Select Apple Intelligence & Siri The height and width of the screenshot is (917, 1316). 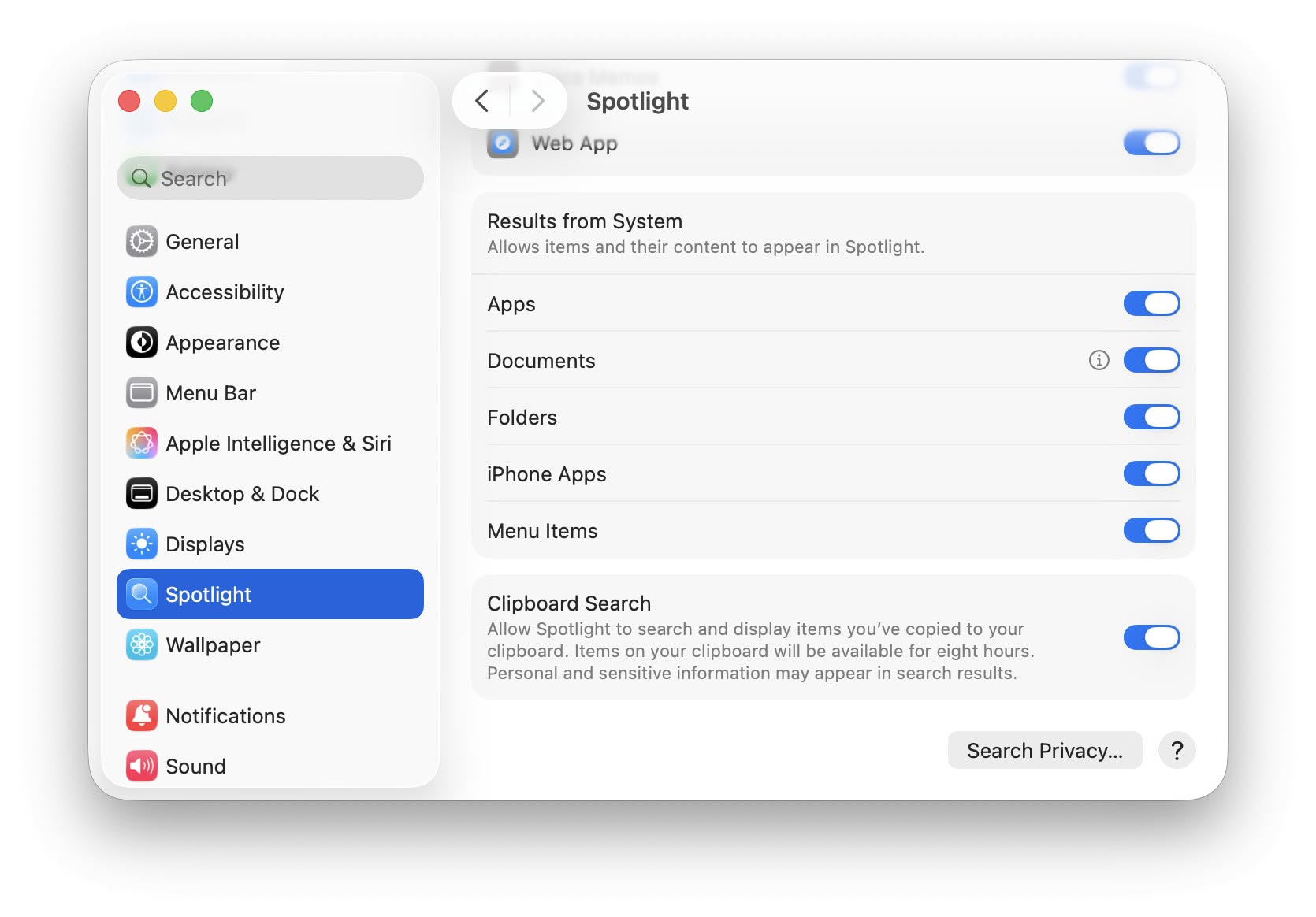coord(270,444)
